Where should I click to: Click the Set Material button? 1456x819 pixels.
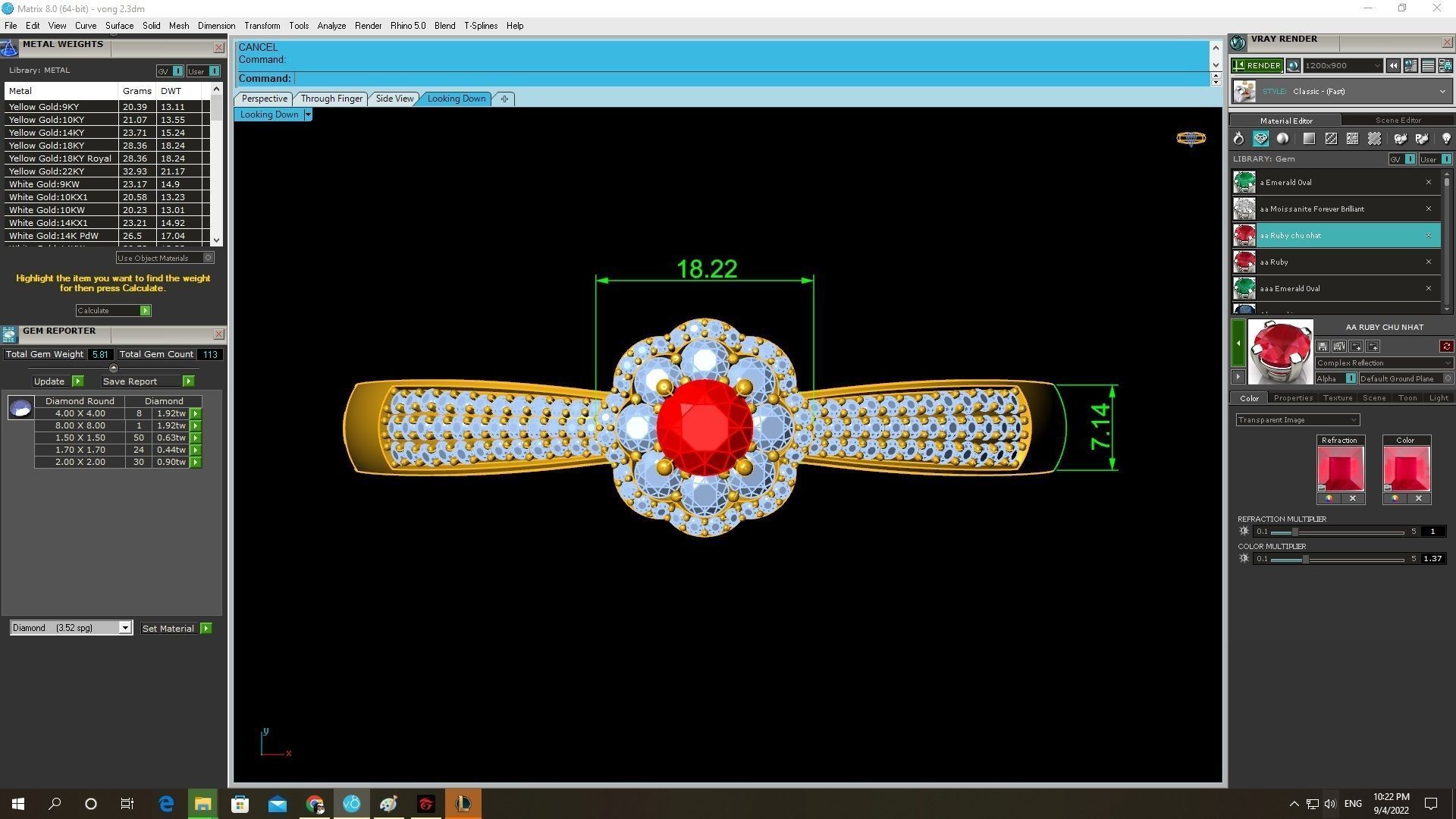[176, 629]
